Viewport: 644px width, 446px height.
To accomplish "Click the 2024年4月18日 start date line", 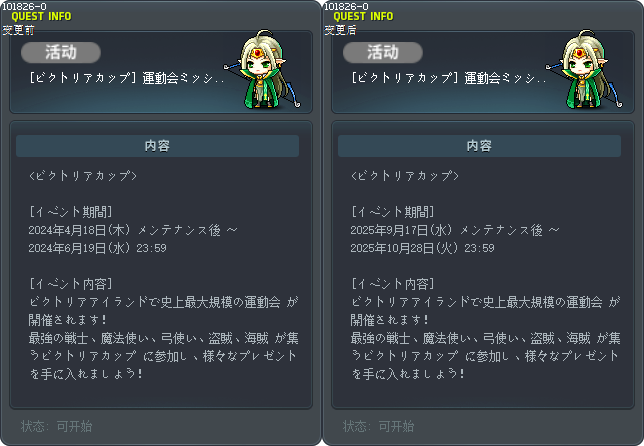I will [133, 230].
